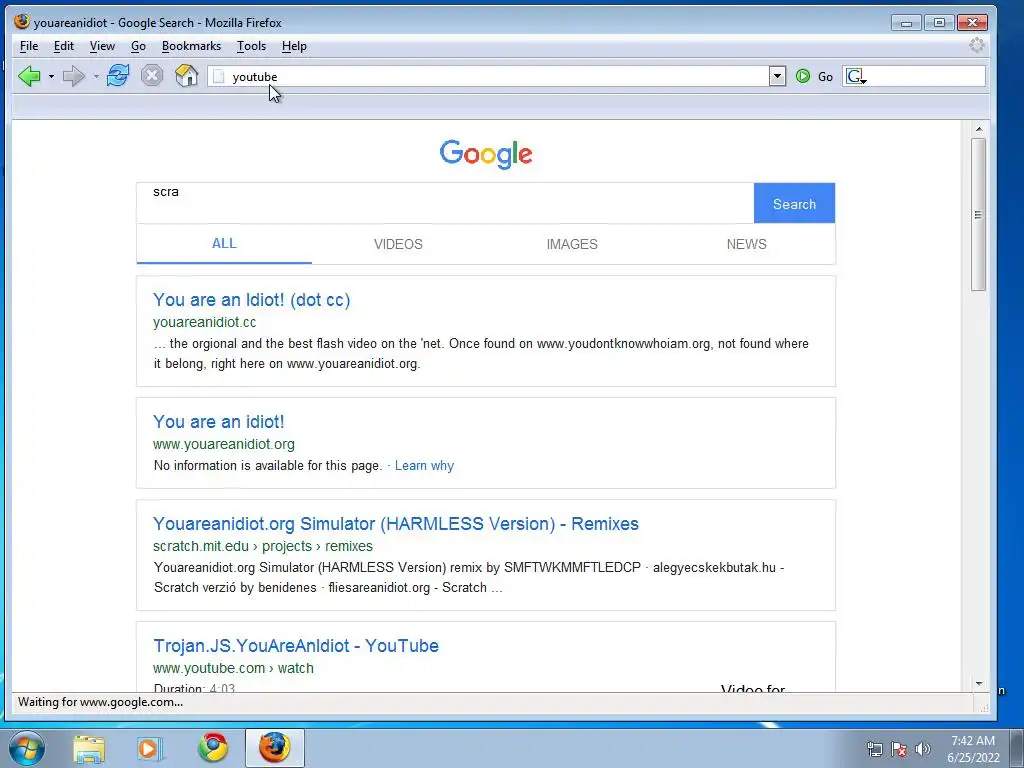Click the address bar containing youtube
The image size is (1024, 768).
point(488,76)
